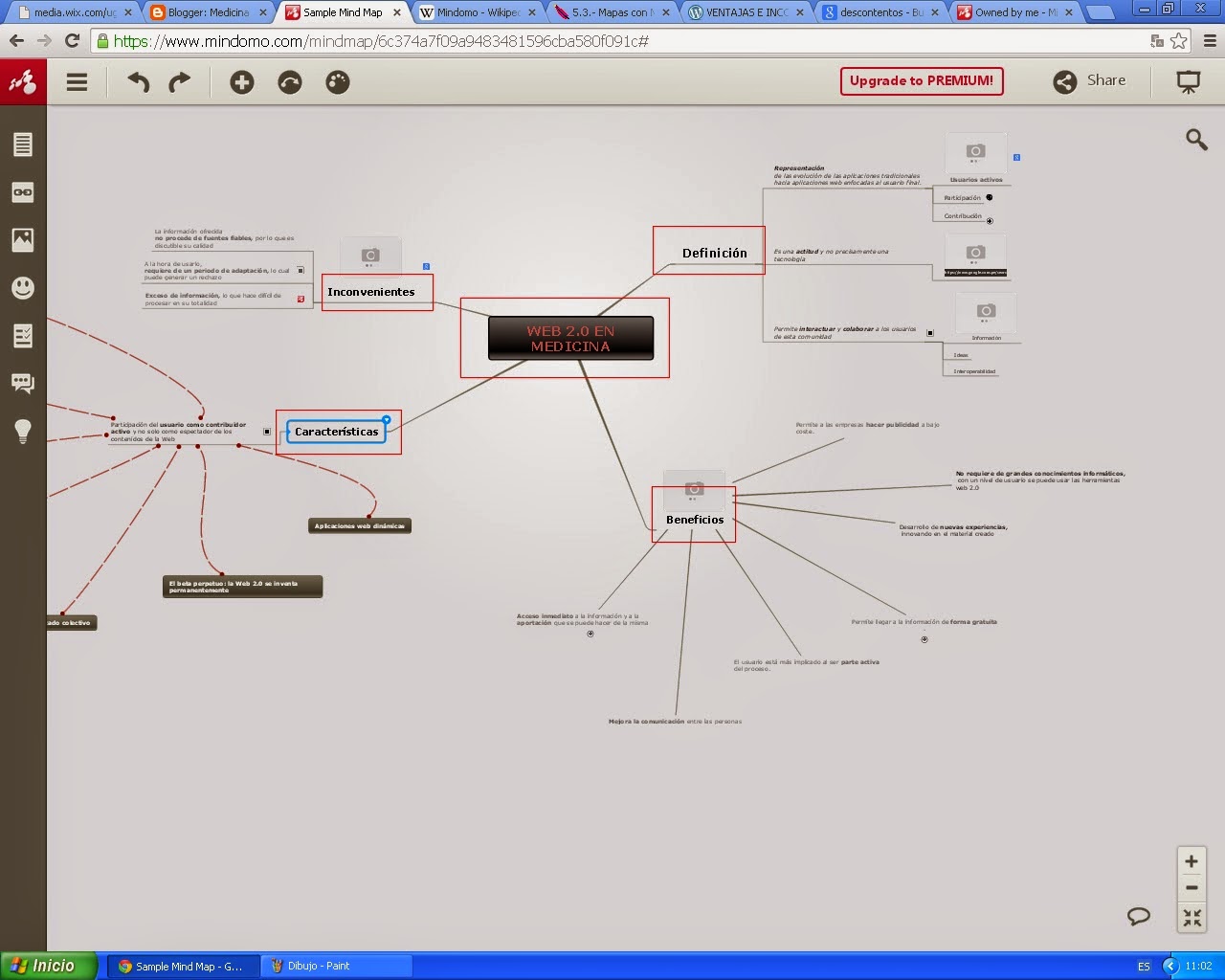Select the add note icon in the sidebar
Viewport: 1225px width, 980px height.
point(23,144)
